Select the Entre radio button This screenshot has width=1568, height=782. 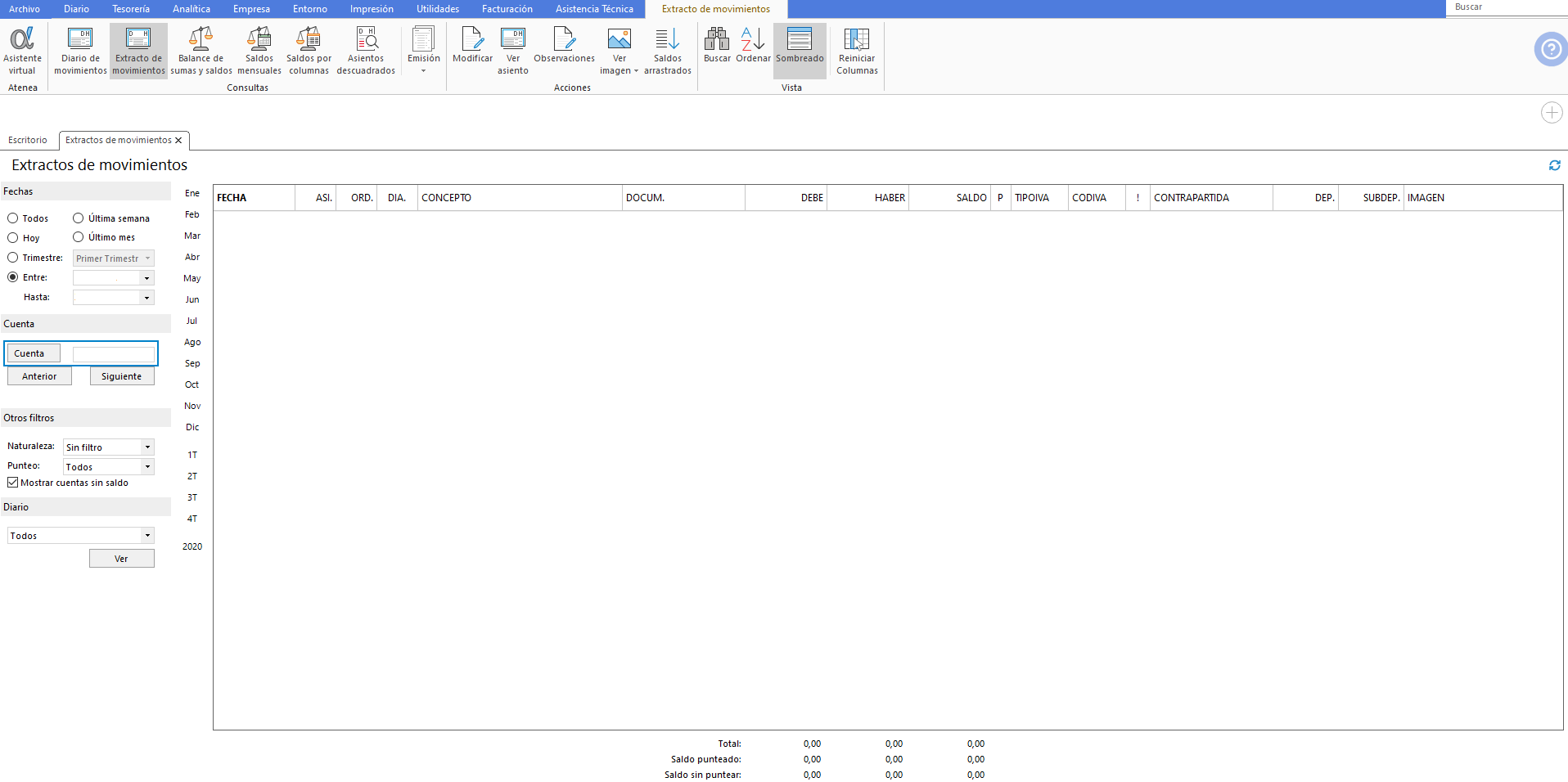pos(13,277)
